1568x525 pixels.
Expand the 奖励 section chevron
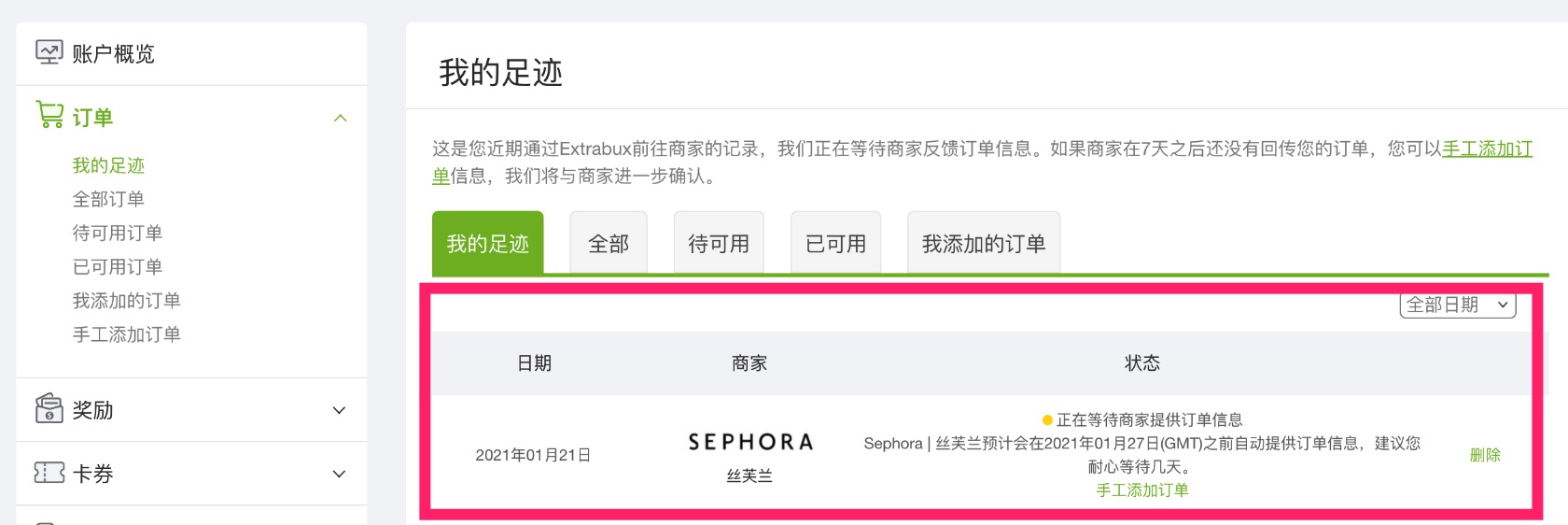click(x=340, y=410)
